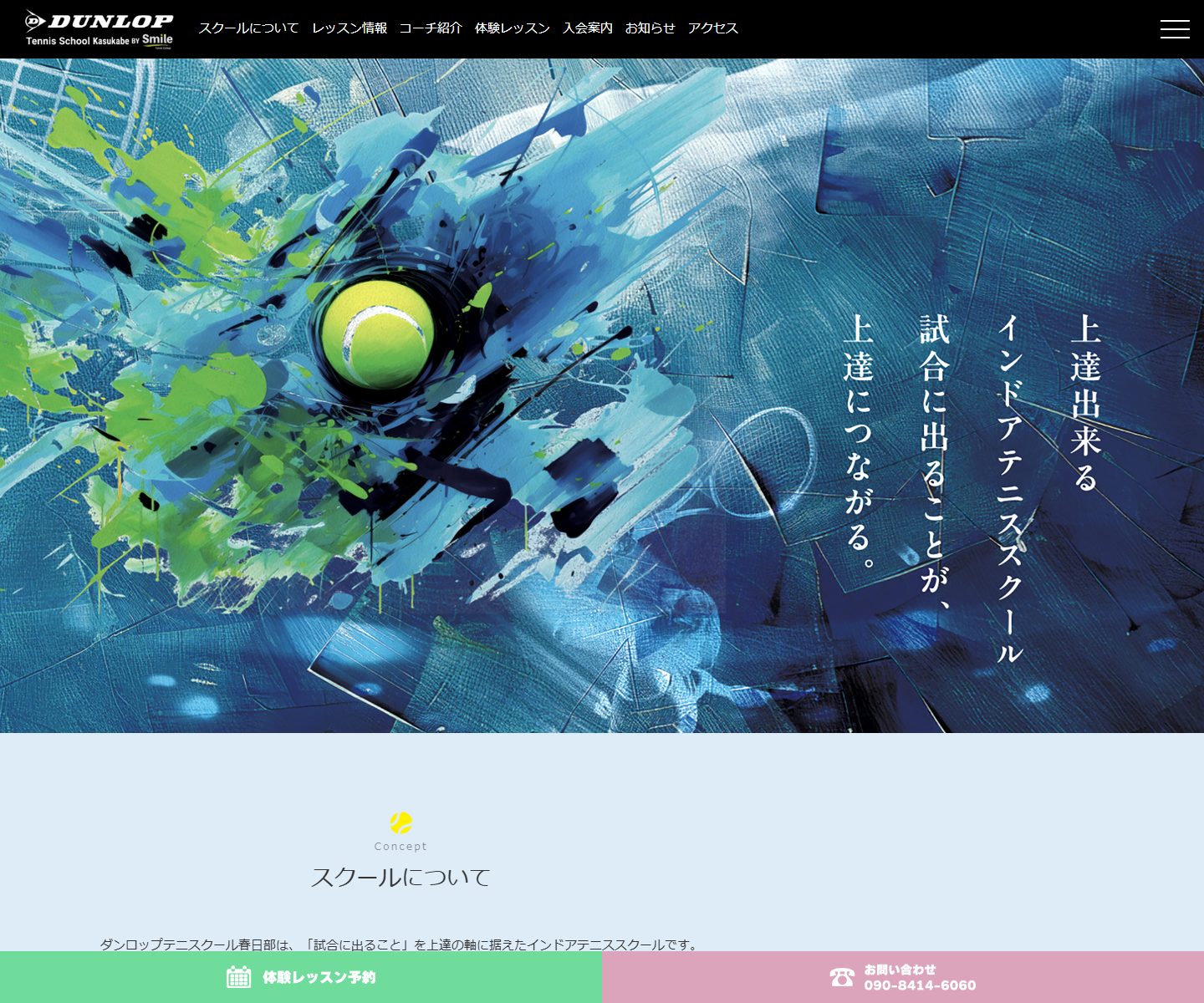Click the vertical headline 上達出来る

(1086, 403)
